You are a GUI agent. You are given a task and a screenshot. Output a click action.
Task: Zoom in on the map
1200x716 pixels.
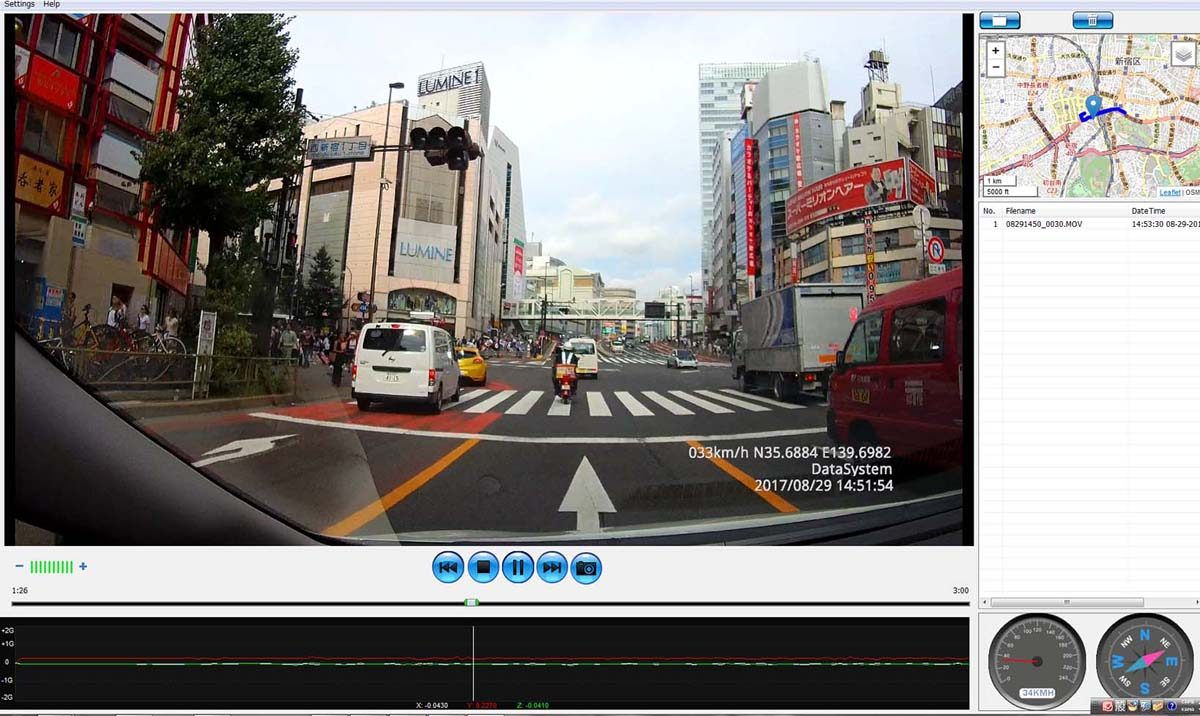coord(995,50)
